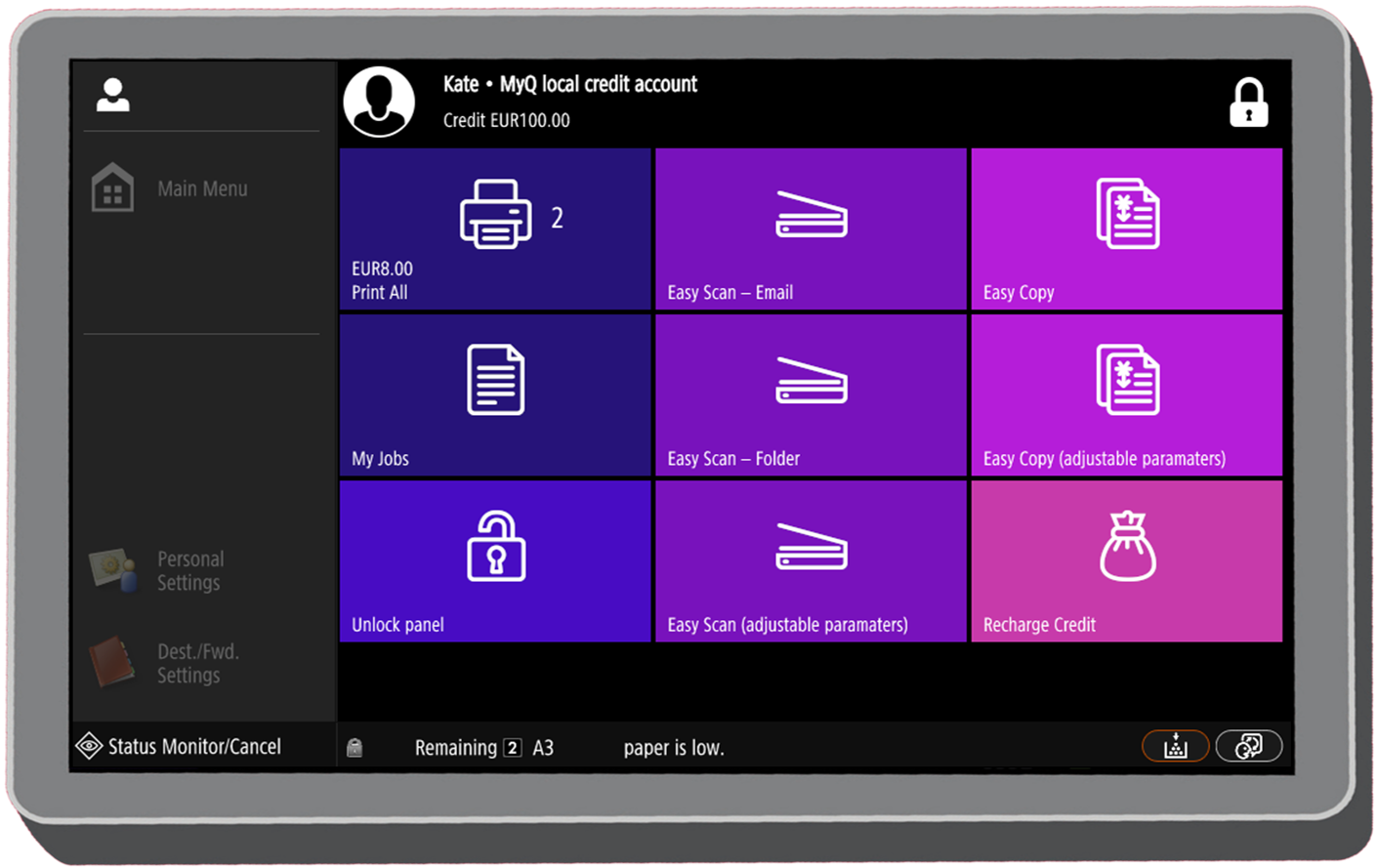Click the 'Kate • MyQ local credit account' text
The image size is (1378, 868).
(569, 84)
